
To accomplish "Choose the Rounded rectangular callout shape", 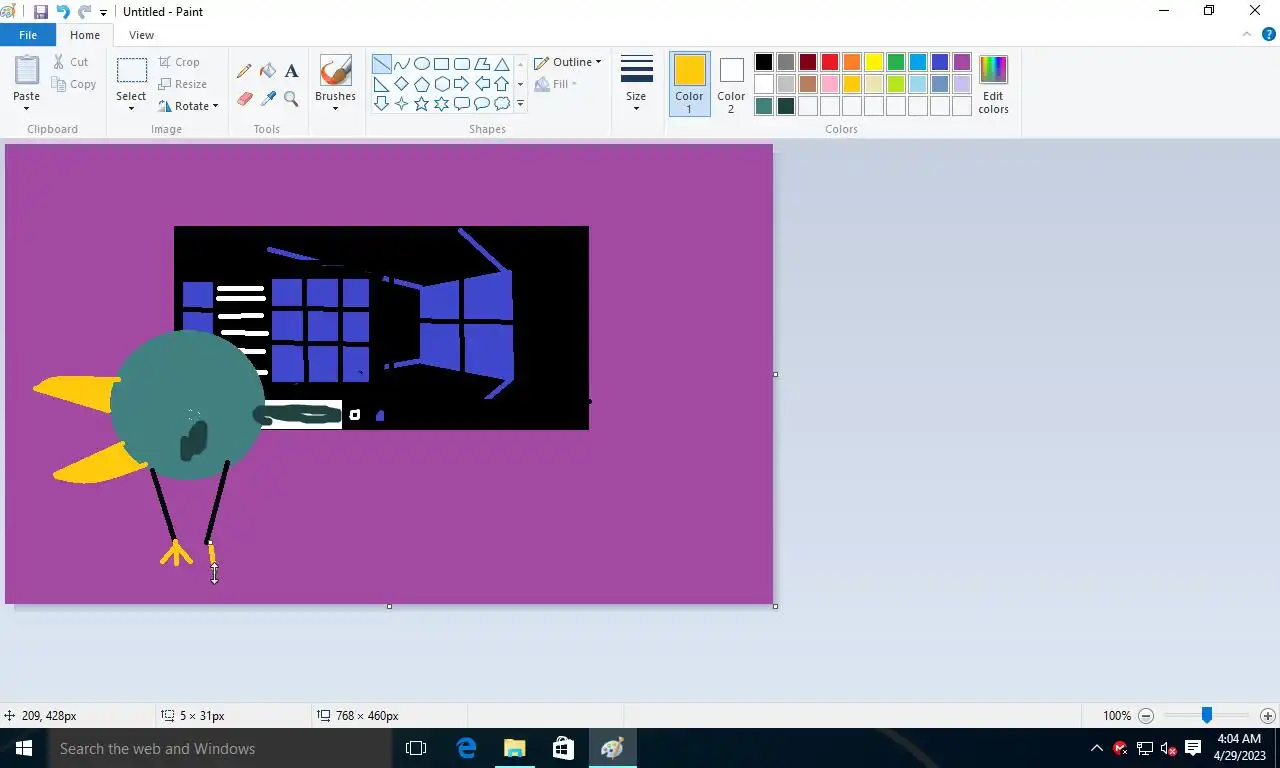I will (x=462, y=104).
